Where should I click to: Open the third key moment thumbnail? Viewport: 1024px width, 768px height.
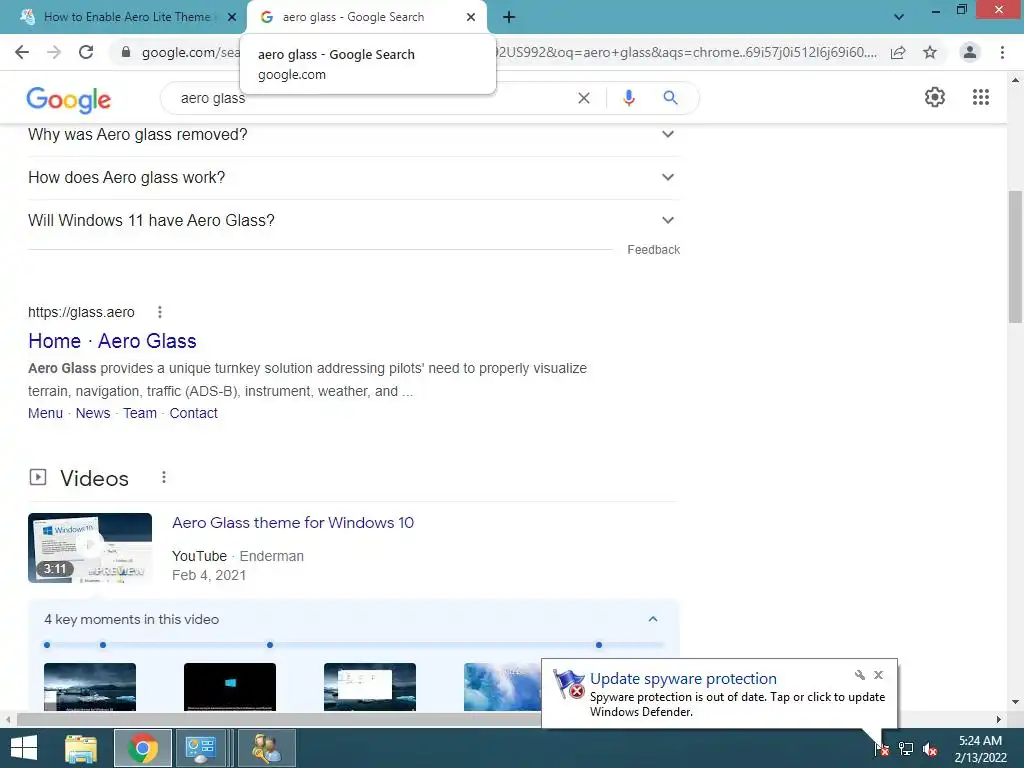click(x=370, y=687)
